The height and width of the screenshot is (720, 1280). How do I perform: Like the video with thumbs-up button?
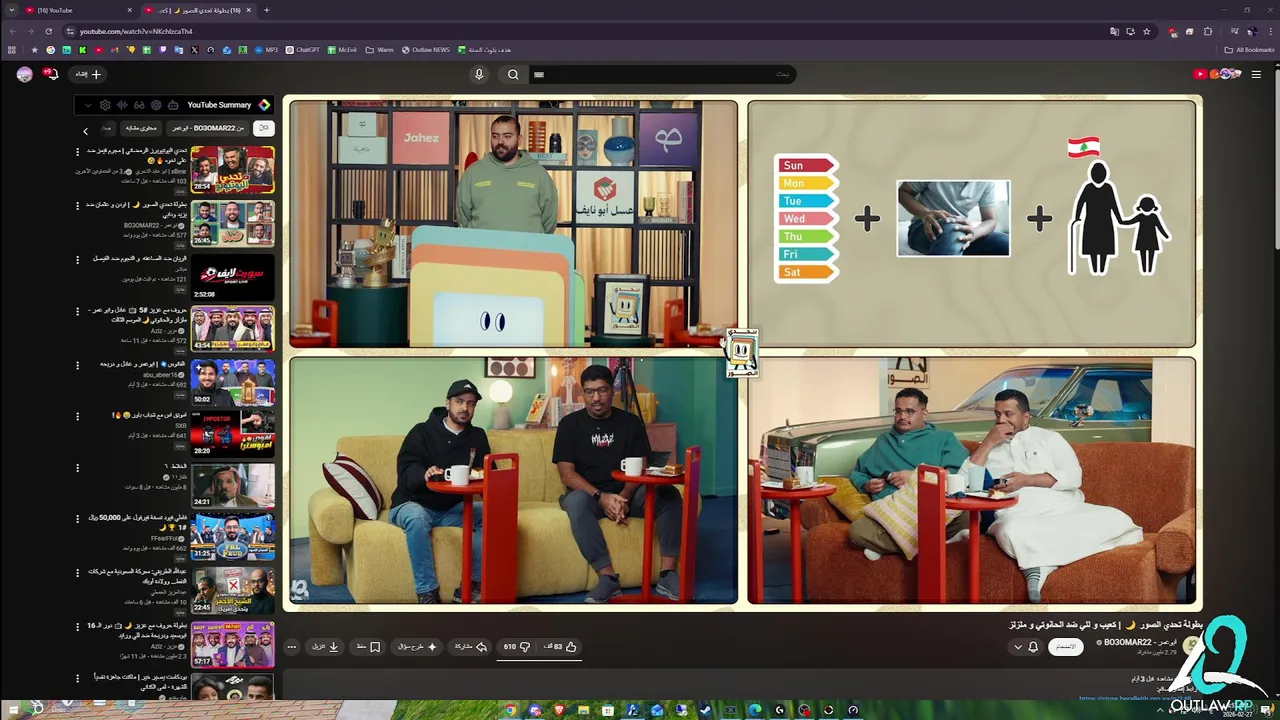pos(562,647)
